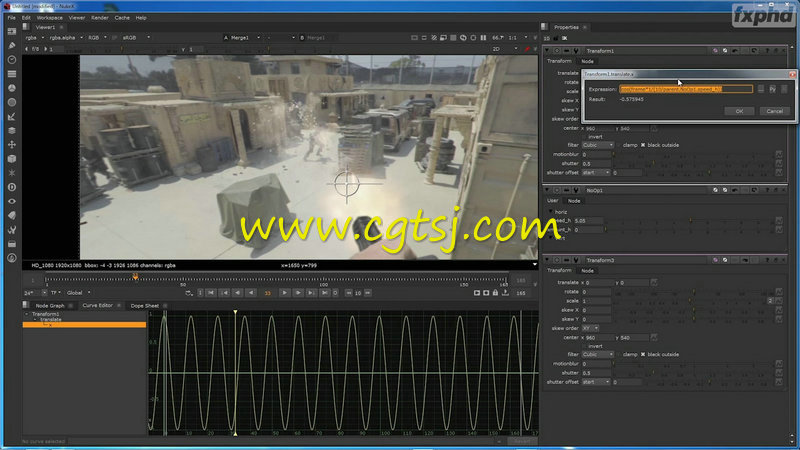Switch to the Node Graph tab
Screen dimensions: 800x450
point(50,306)
